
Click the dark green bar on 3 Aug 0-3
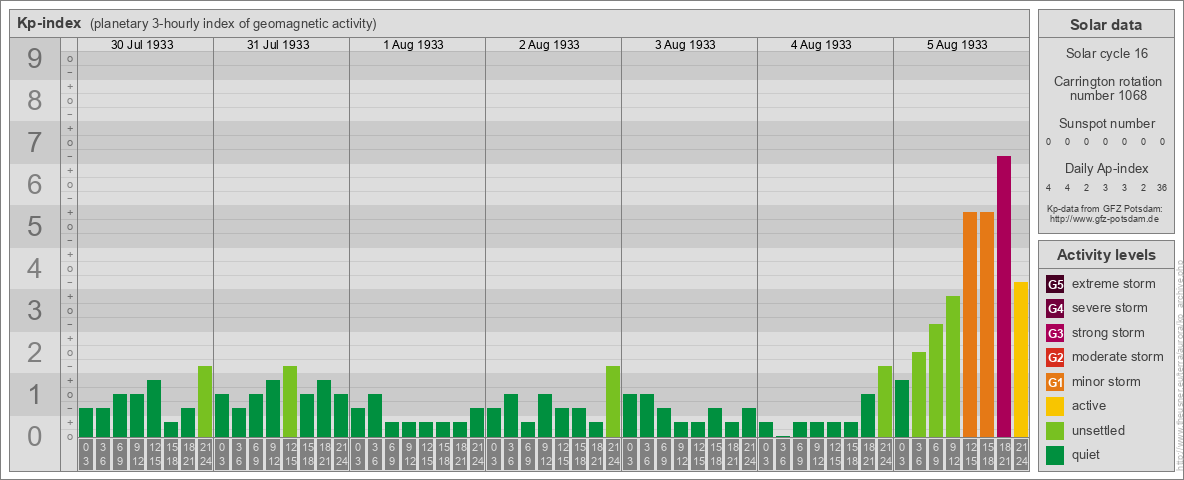tap(630, 415)
